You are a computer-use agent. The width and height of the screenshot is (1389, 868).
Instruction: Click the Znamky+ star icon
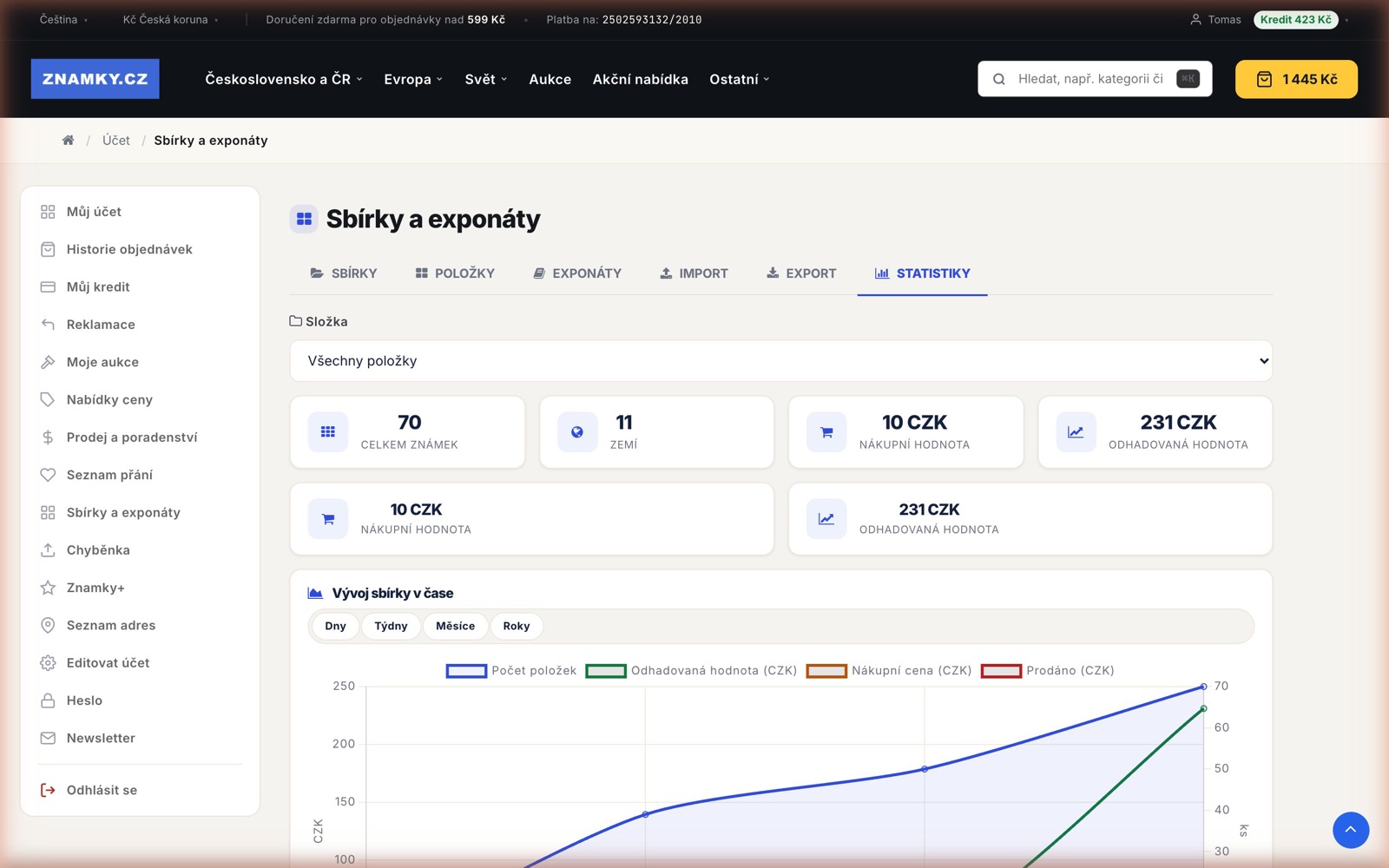point(48,588)
